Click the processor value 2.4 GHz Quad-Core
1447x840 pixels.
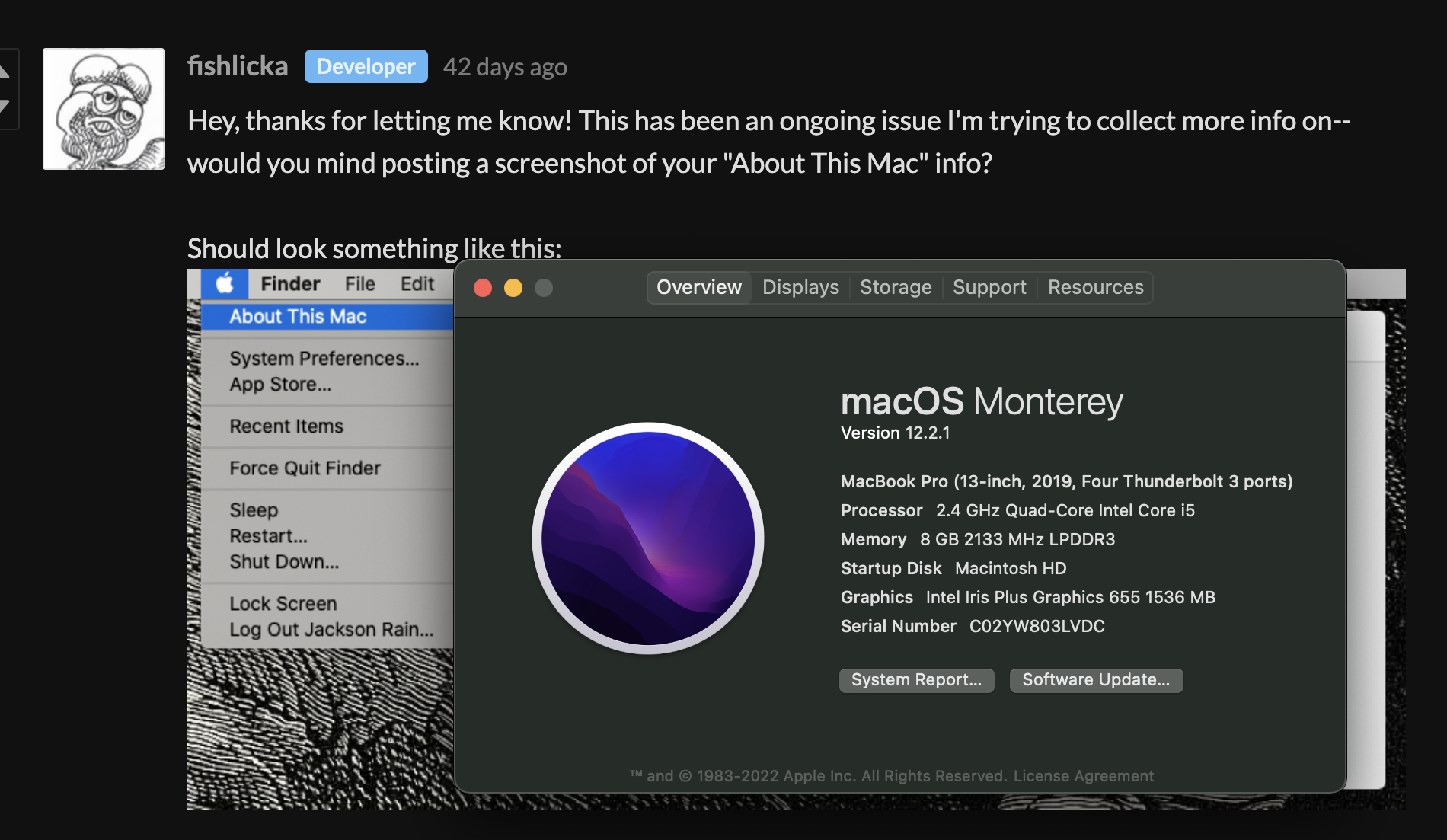click(1065, 510)
